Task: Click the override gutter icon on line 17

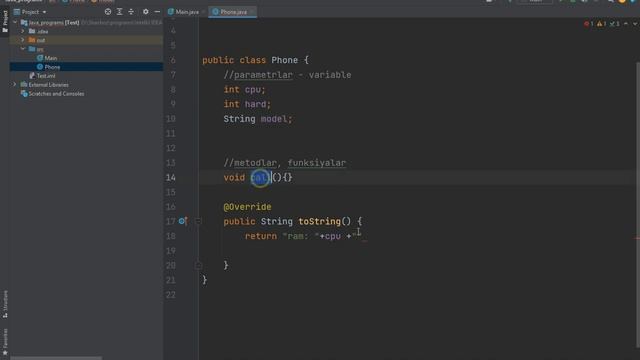Action: point(182,221)
